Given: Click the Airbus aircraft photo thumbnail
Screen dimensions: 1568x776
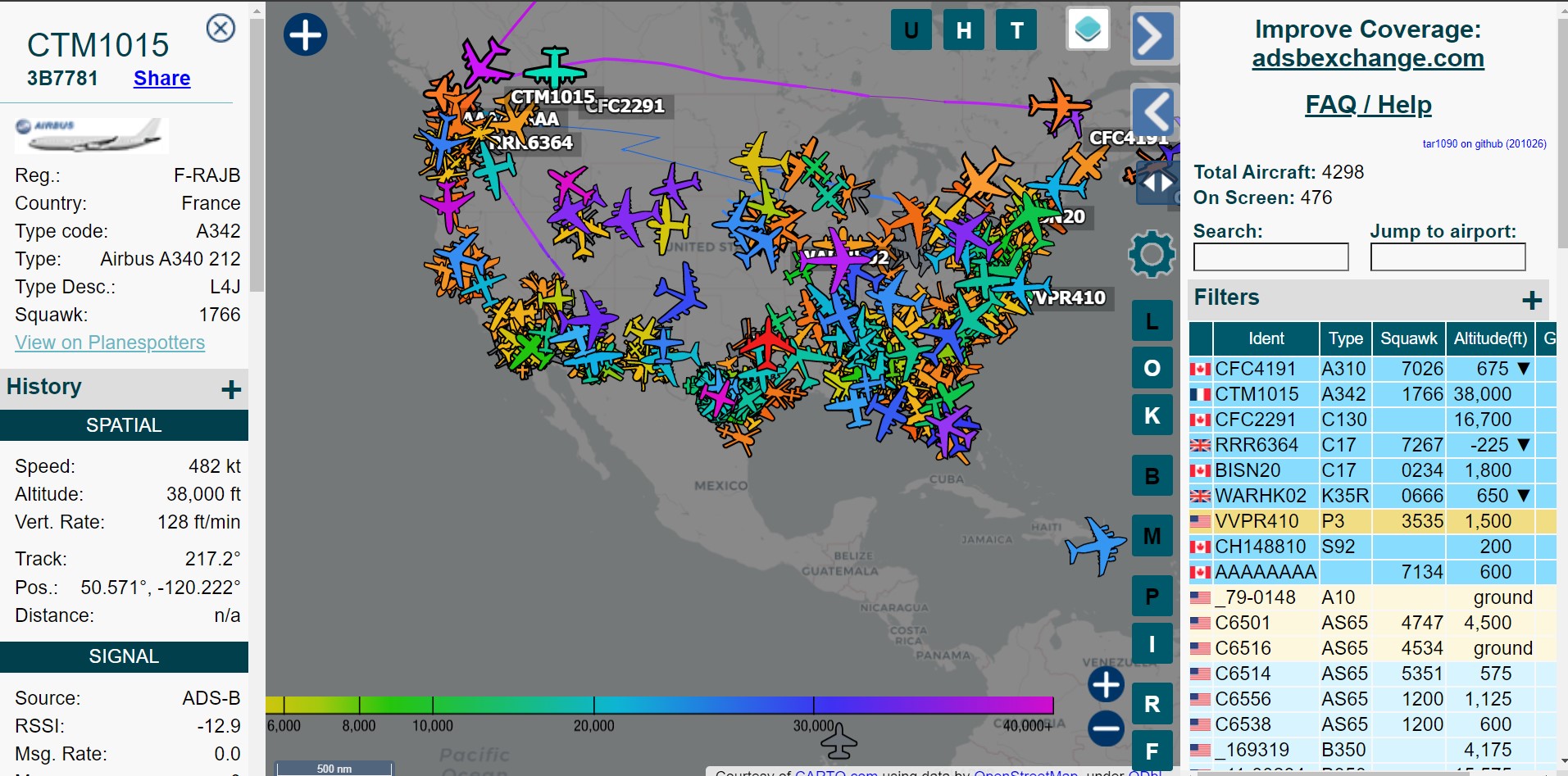Looking at the screenshot, I should (x=92, y=135).
